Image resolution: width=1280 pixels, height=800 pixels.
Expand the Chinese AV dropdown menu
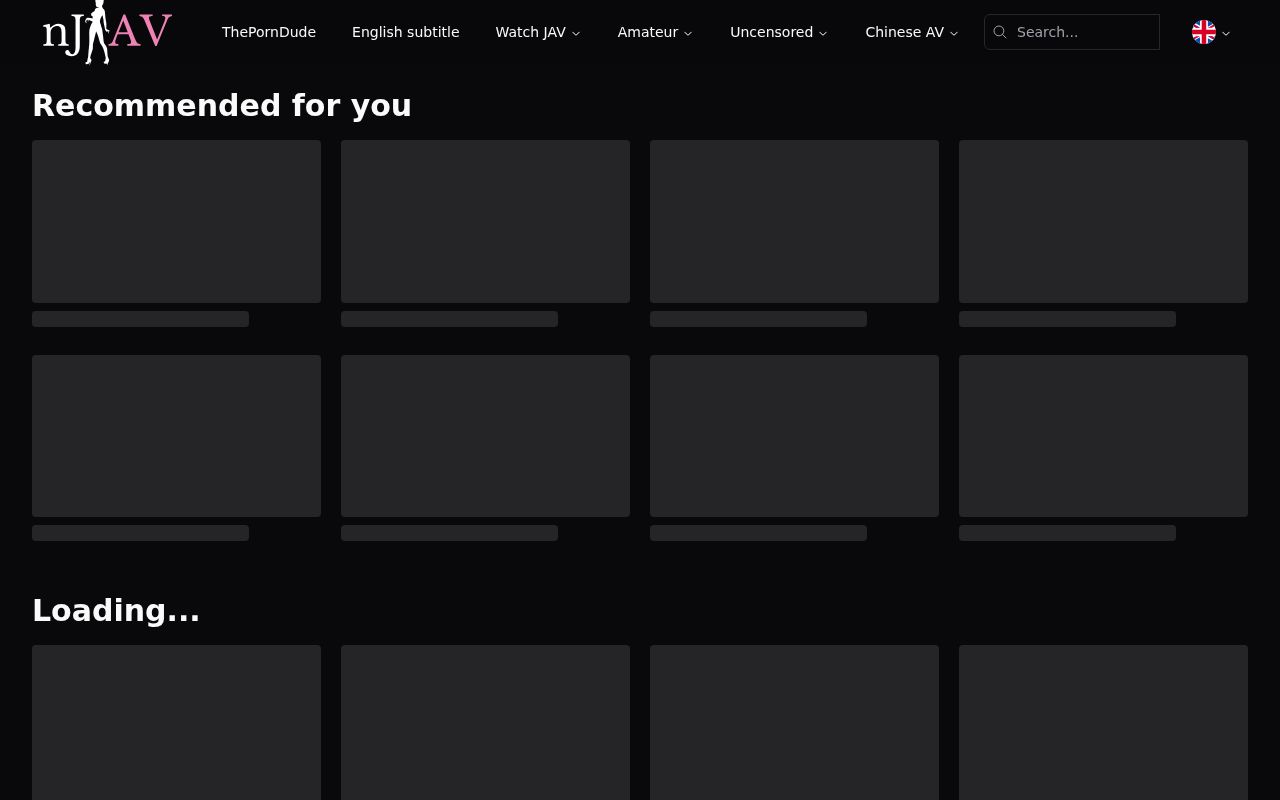coord(912,32)
